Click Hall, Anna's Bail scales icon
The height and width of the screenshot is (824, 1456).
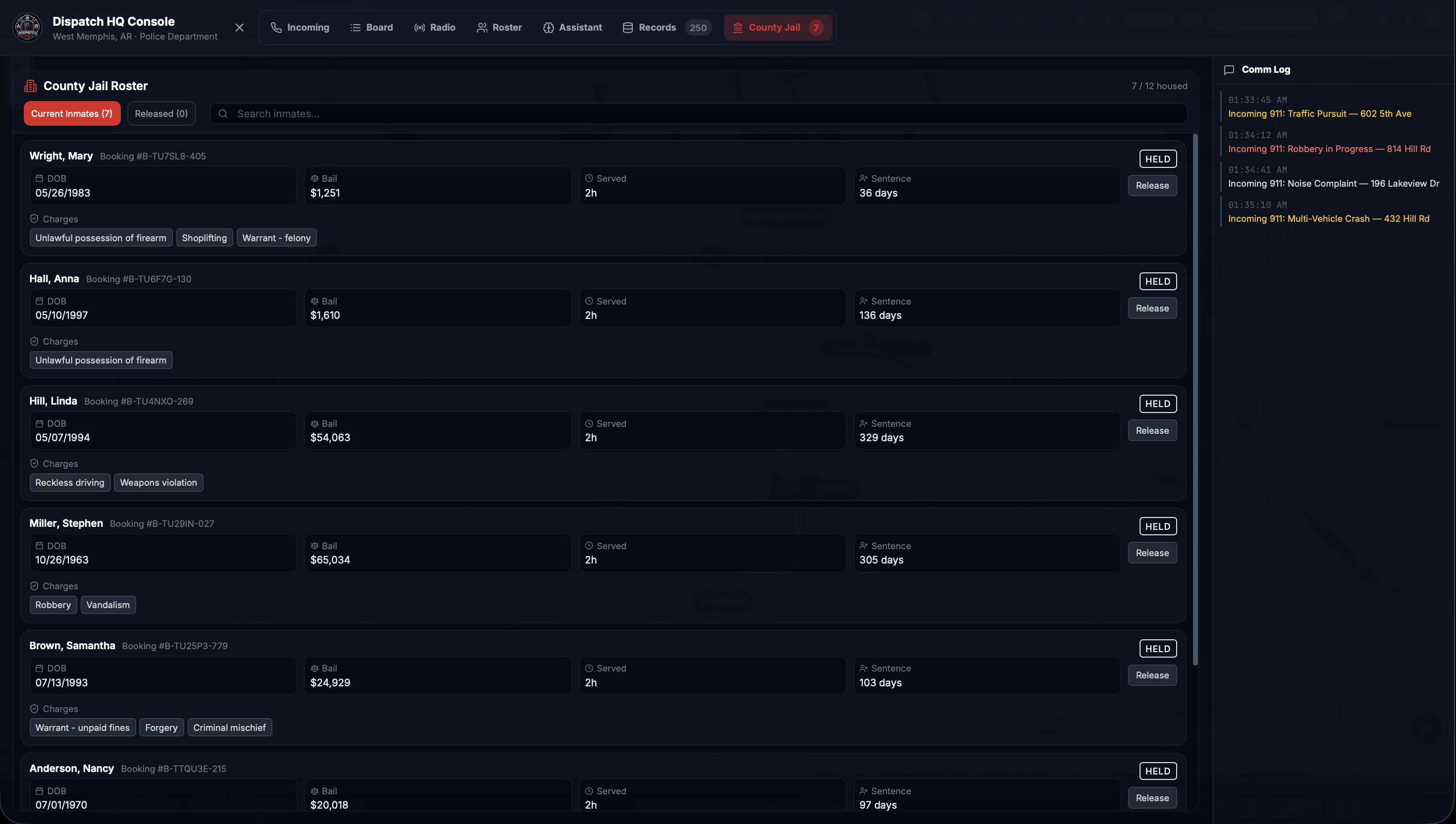click(x=314, y=301)
